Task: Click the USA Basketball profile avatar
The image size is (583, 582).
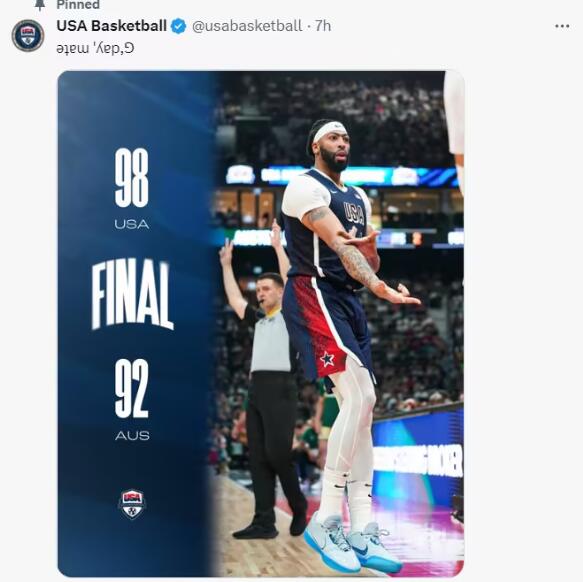Action: (28, 35)
